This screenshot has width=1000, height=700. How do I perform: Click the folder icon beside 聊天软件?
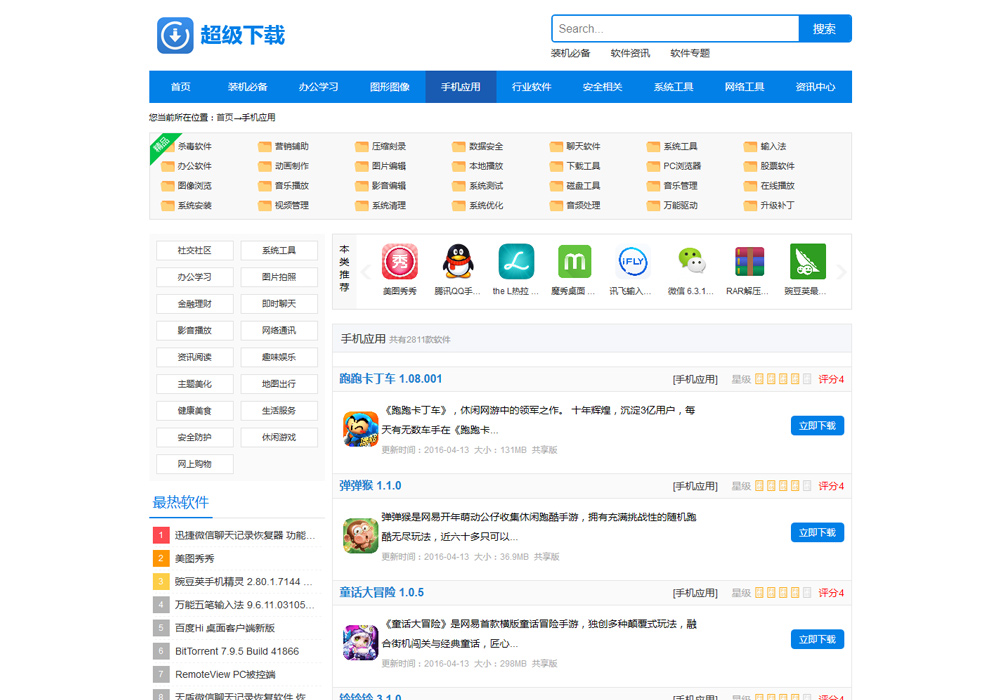(x=556, y=147)
